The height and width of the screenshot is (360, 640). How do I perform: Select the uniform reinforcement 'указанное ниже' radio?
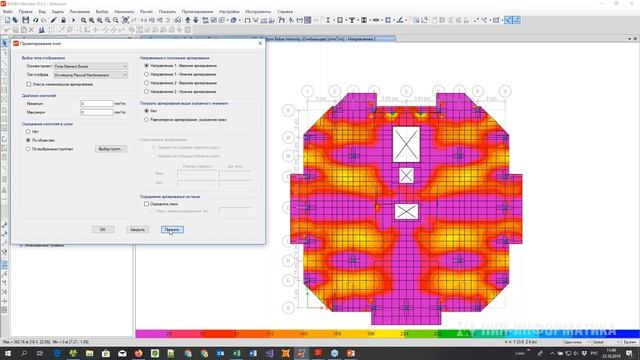[147, 120]
